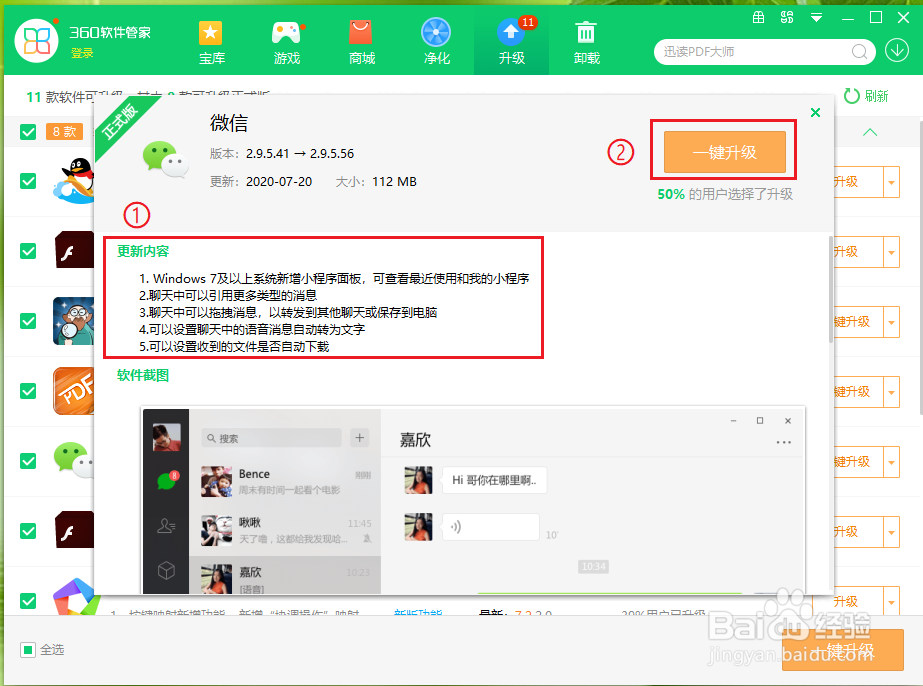Collapse the list with the up chevron
The image size is (923, 686).
click(870, 132)
